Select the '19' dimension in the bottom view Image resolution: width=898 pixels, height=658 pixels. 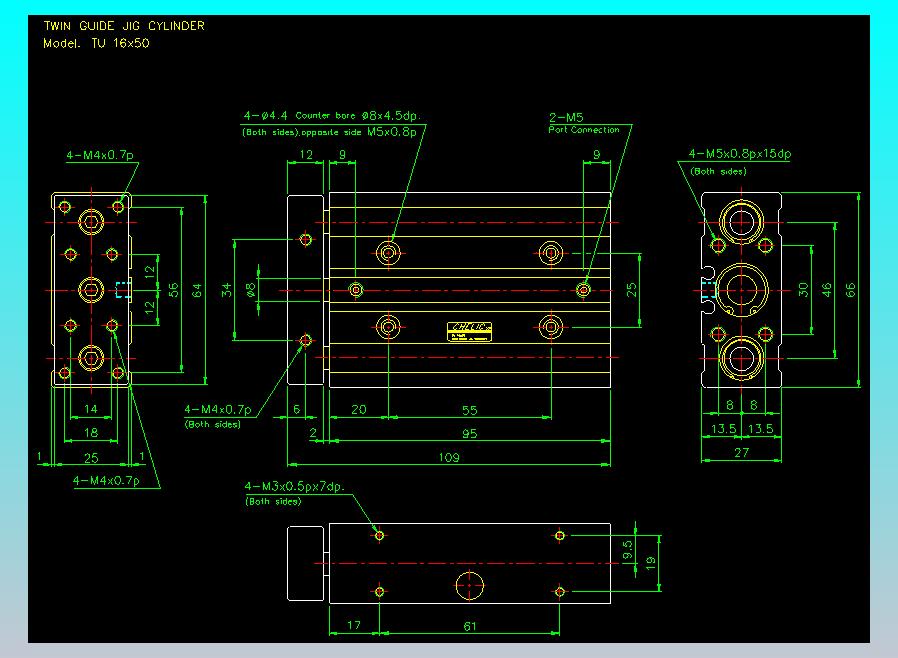(651, 563)
